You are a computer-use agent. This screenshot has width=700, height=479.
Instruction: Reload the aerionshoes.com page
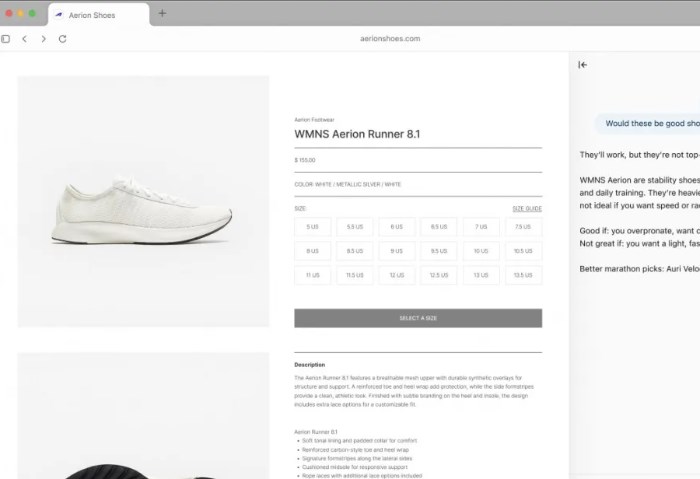62,39
